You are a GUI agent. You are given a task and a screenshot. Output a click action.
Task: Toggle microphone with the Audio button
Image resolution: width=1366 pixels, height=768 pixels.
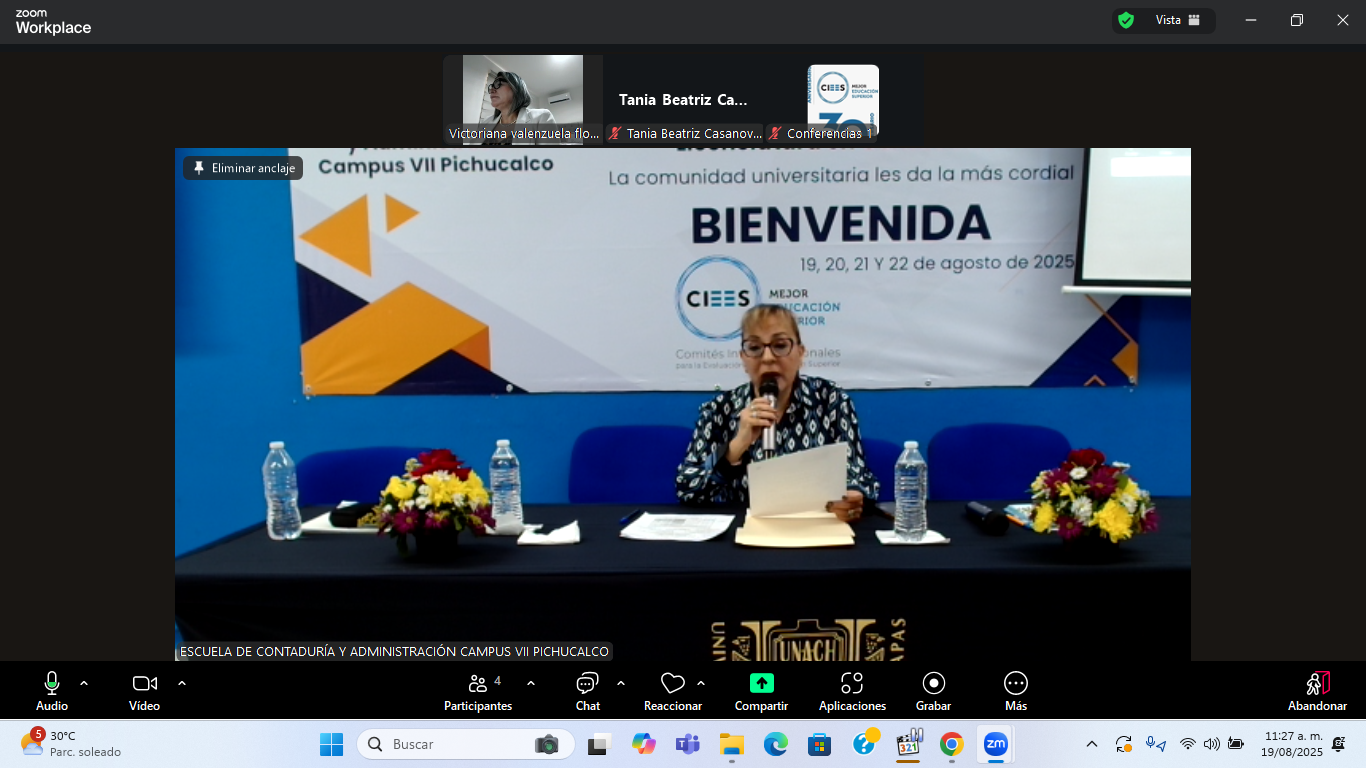coord(52,690)
